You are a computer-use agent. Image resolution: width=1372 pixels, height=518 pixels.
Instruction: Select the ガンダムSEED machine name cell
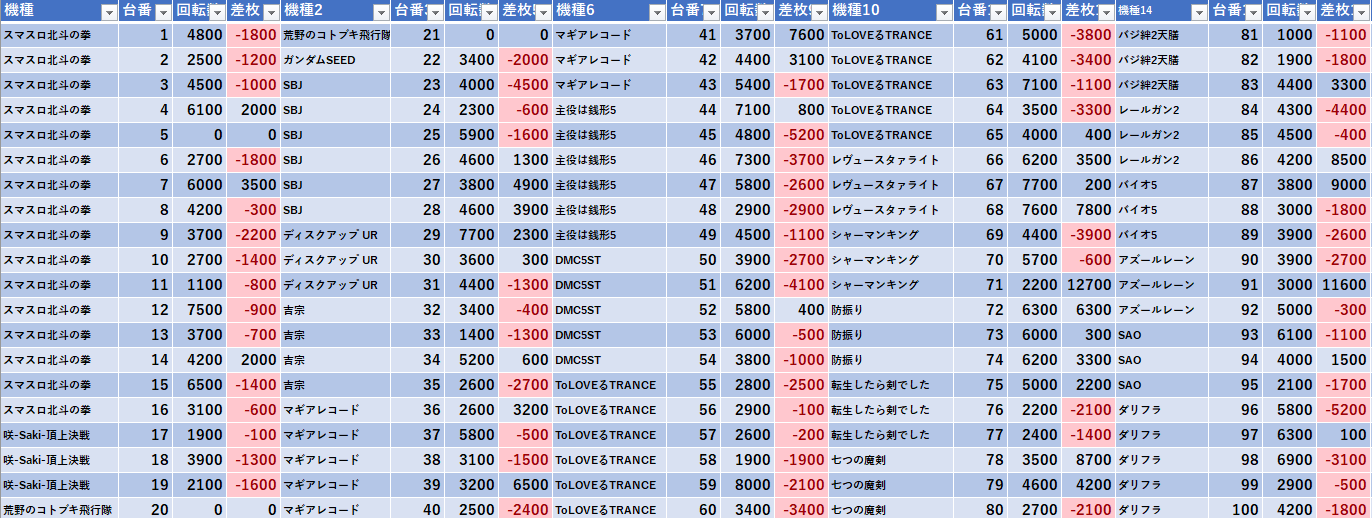(x=336, y=60)
